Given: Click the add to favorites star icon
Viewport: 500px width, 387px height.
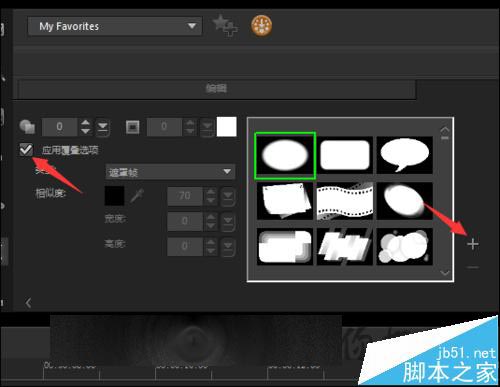Looking at the screenshot, I should (x=225, y=26).
